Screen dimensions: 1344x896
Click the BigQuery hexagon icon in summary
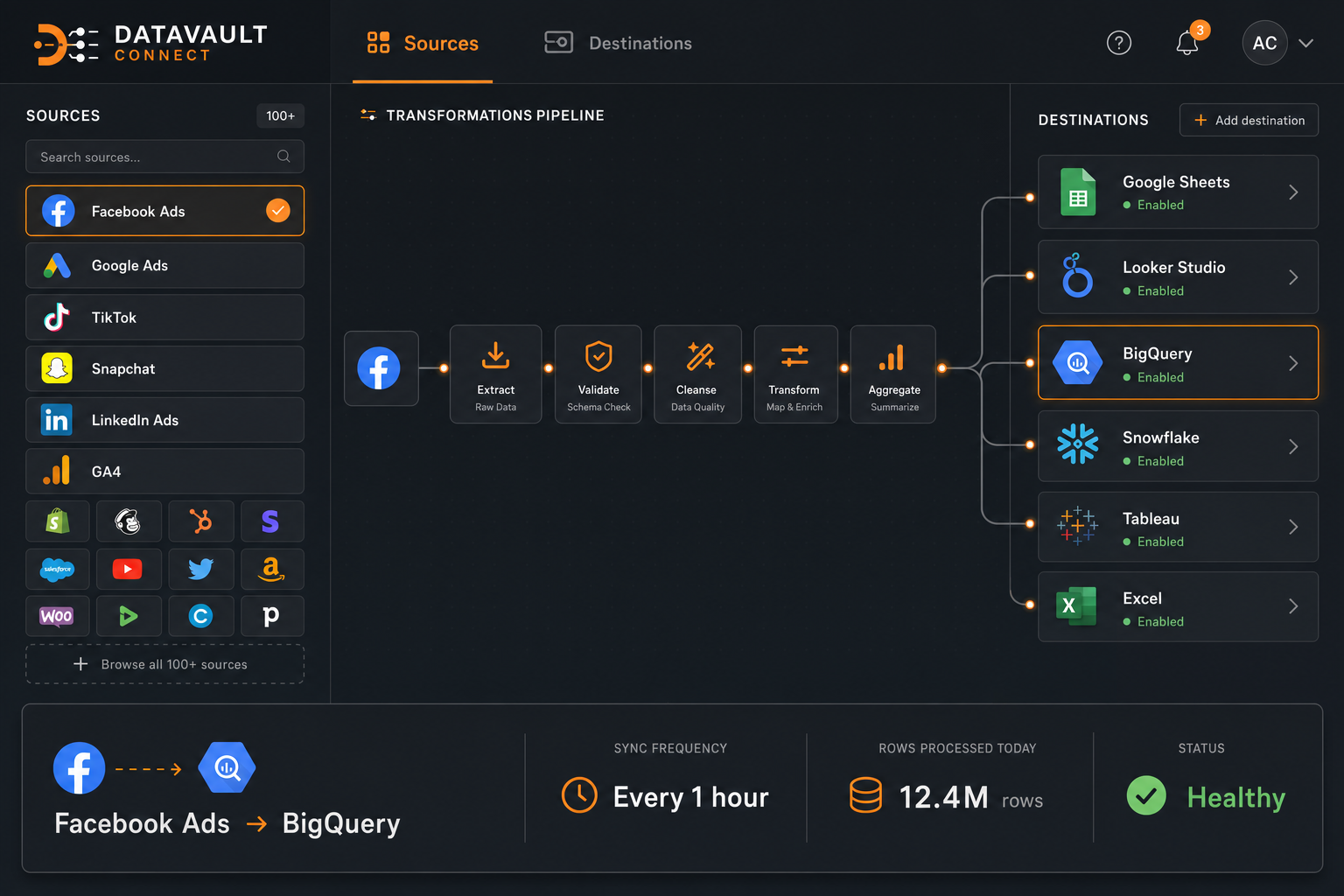(x=227, y=767)
